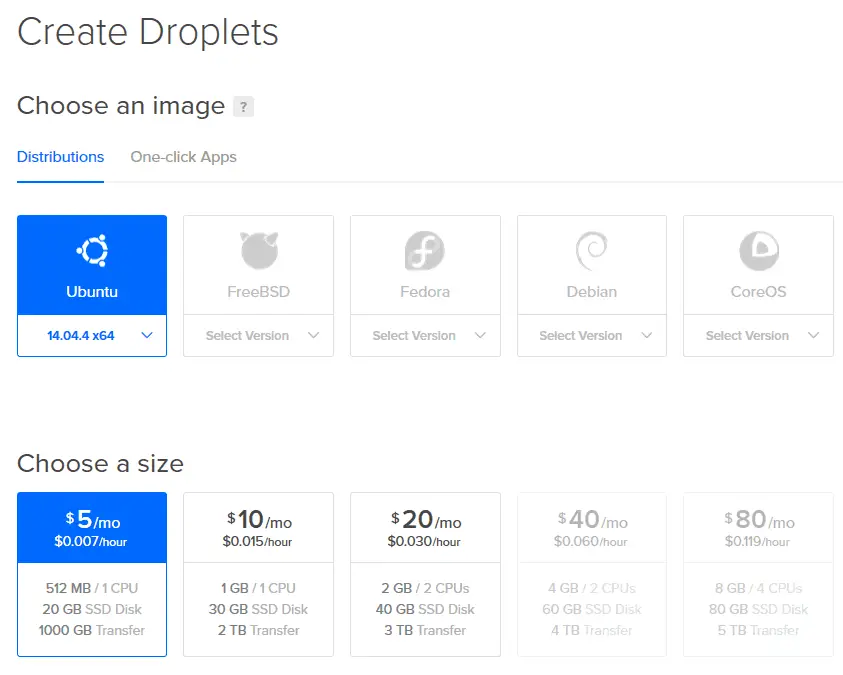Choose the $5/mo droplet size
Viewport: 843px width, 675px height.
92,575
